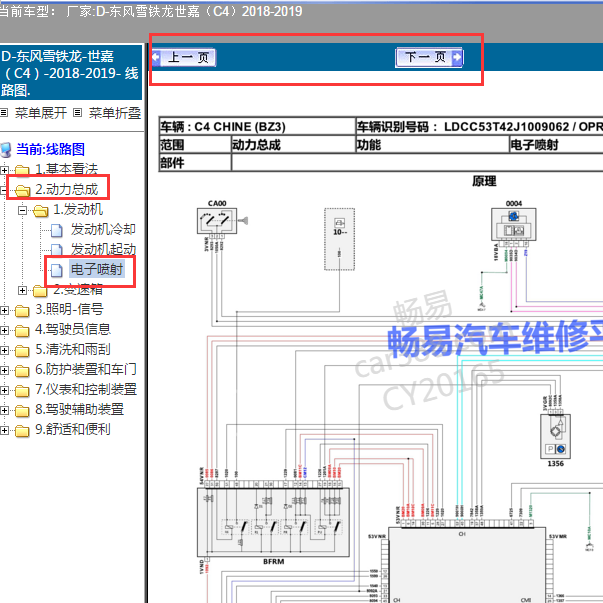Viewport: 603px width, 603px height.
Task: Click the CA00 component in diagram
Action: coord(217,221)
